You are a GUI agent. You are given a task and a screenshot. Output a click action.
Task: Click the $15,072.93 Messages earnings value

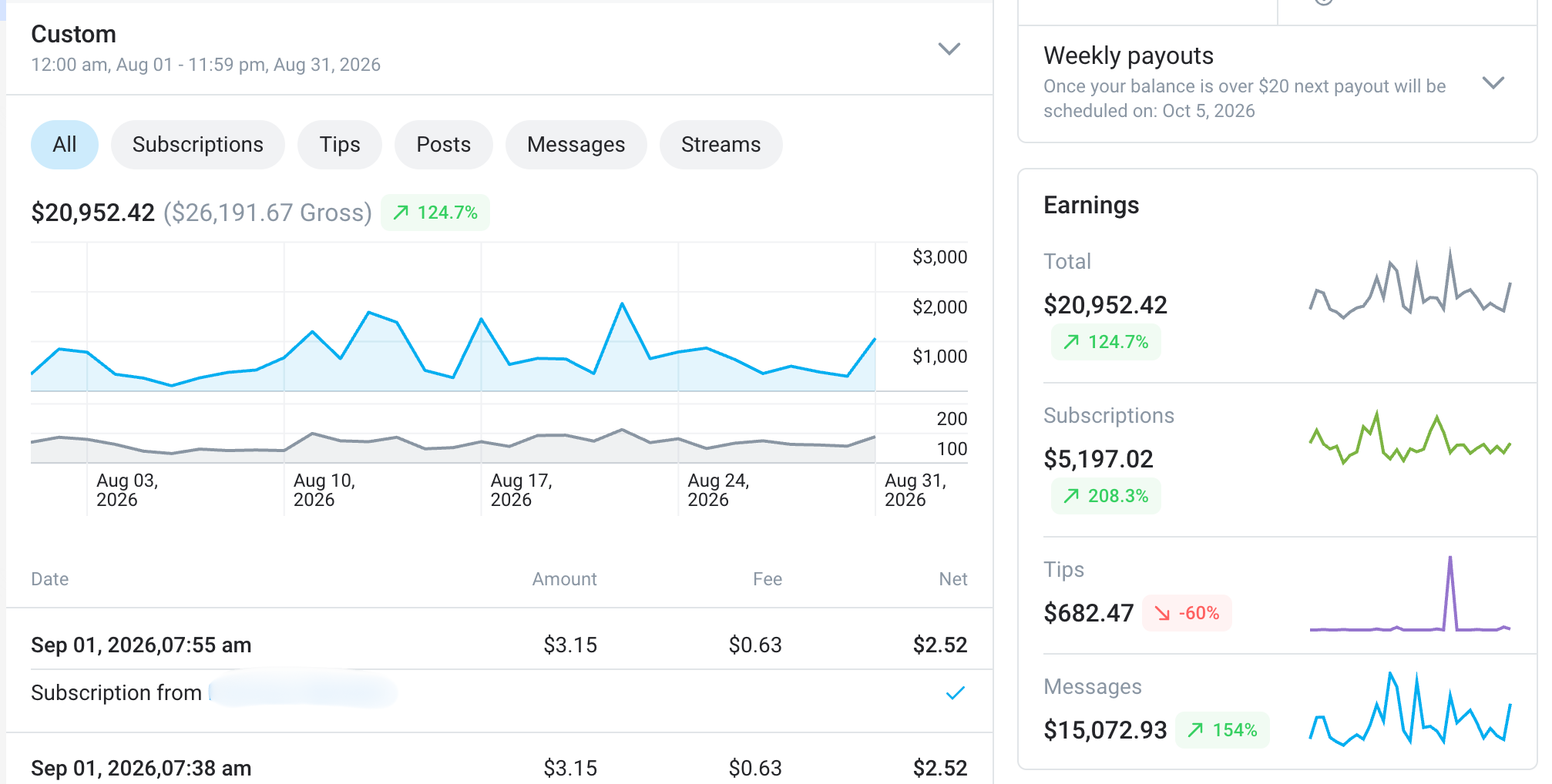[1106, 730]
